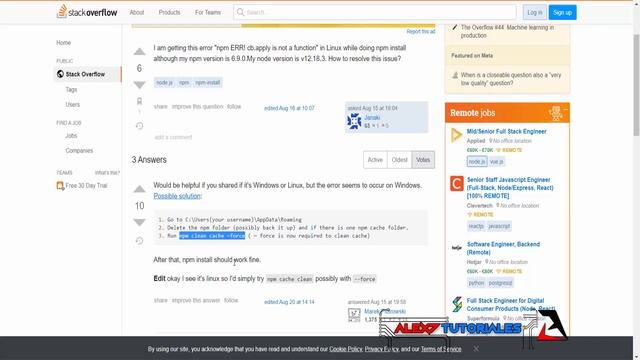Sort answers by Votes tab
640x360 pixels.
tap(423, 160)
